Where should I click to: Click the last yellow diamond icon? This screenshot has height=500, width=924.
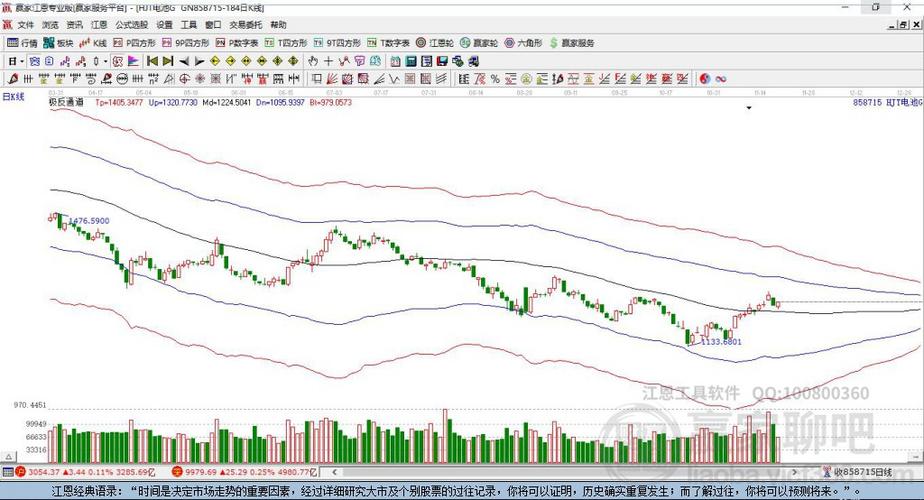pos(293,61)
